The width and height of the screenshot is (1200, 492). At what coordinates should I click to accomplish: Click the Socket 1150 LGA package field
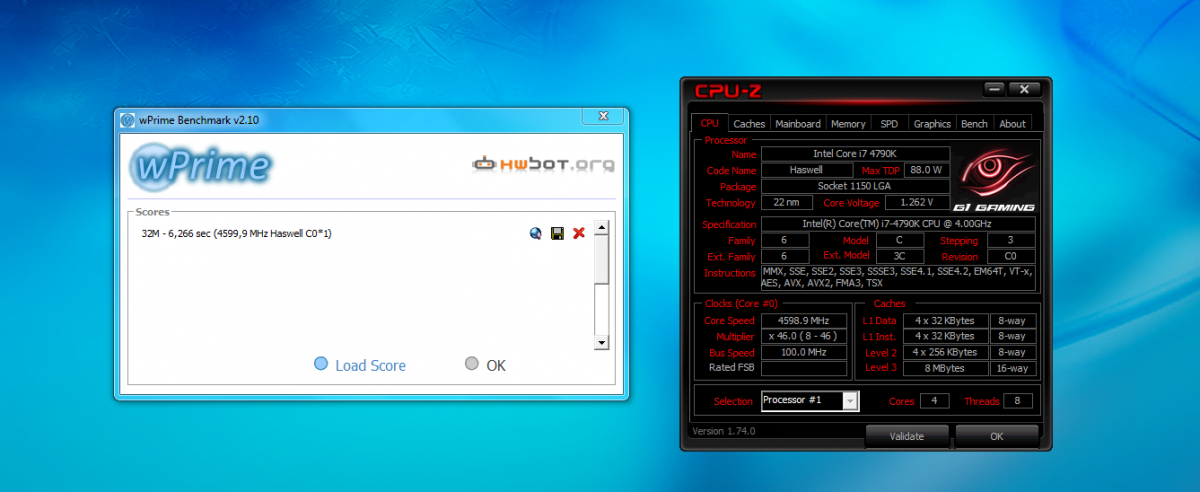[855, 186]
